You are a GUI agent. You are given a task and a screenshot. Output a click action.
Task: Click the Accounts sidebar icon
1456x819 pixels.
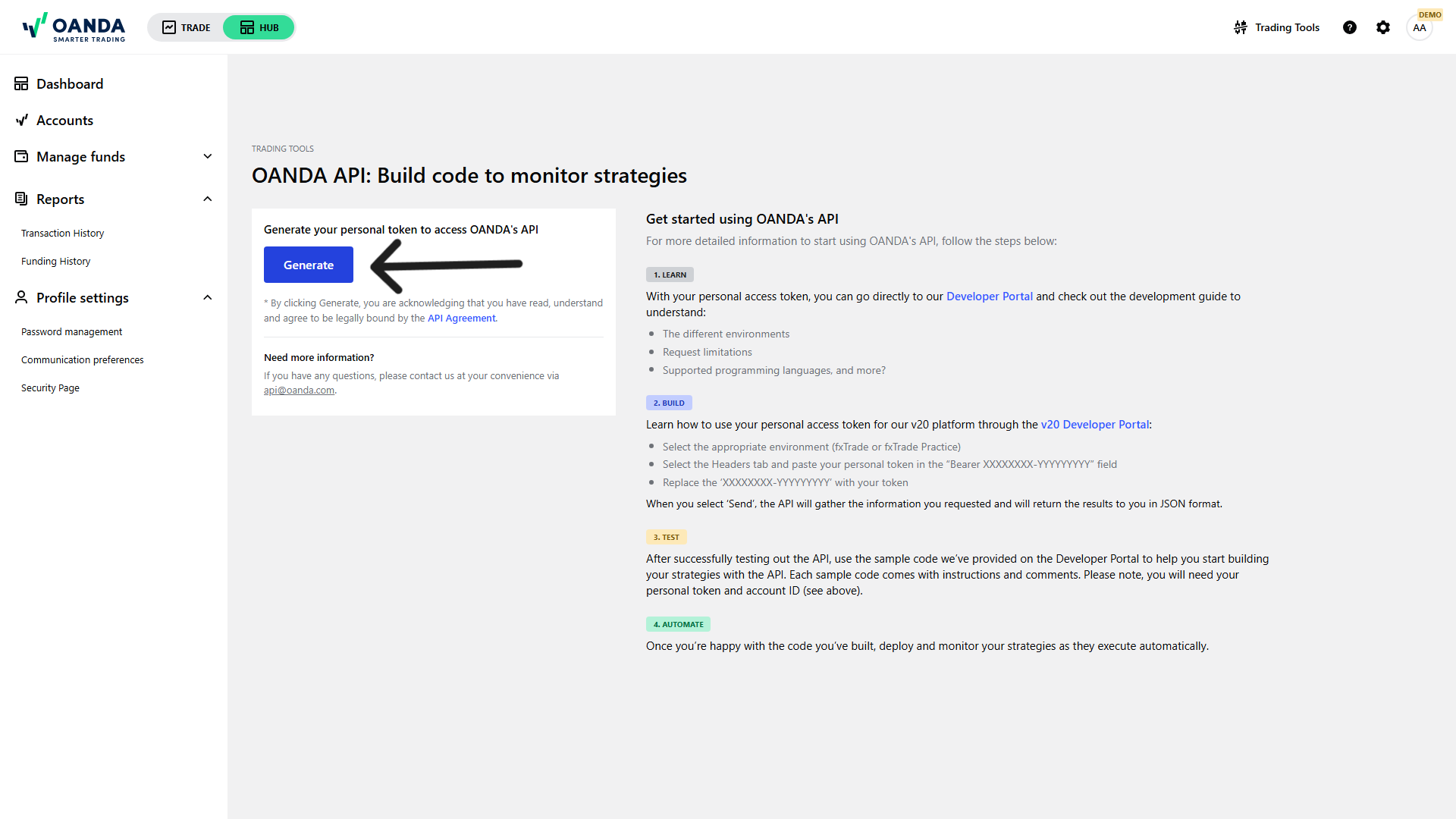point(21,120)
